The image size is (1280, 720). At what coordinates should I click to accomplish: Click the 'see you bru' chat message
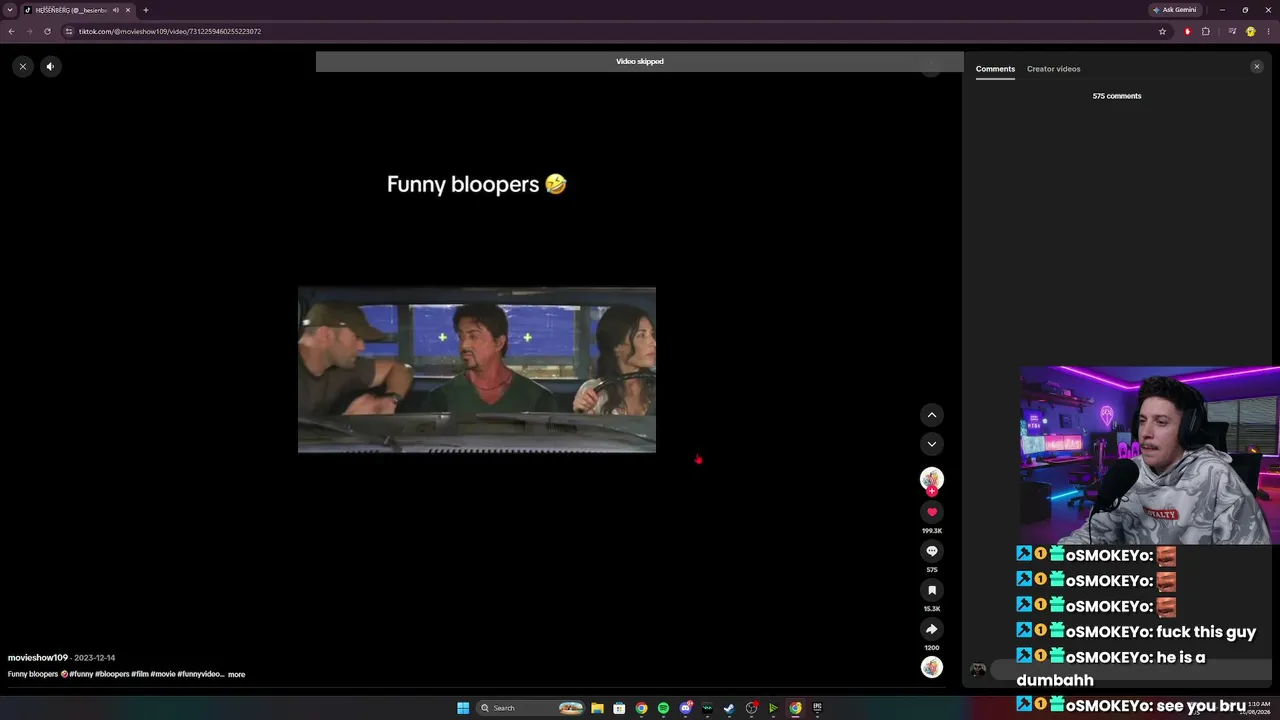tap(1200, 706)
